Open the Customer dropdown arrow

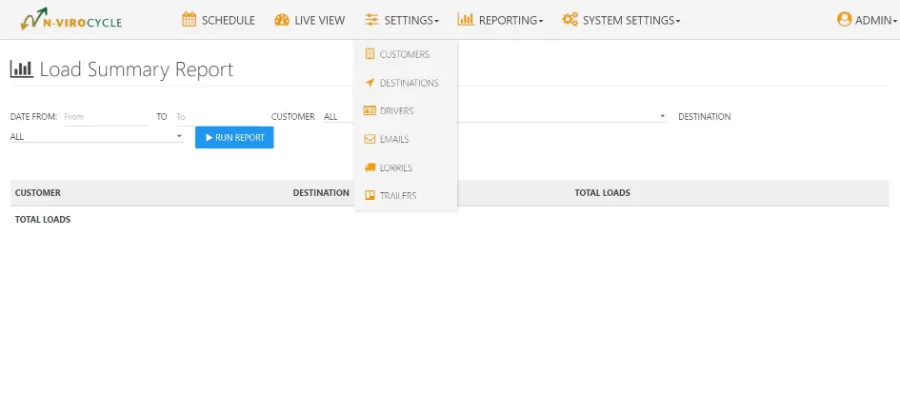click(x=662, y=117)
